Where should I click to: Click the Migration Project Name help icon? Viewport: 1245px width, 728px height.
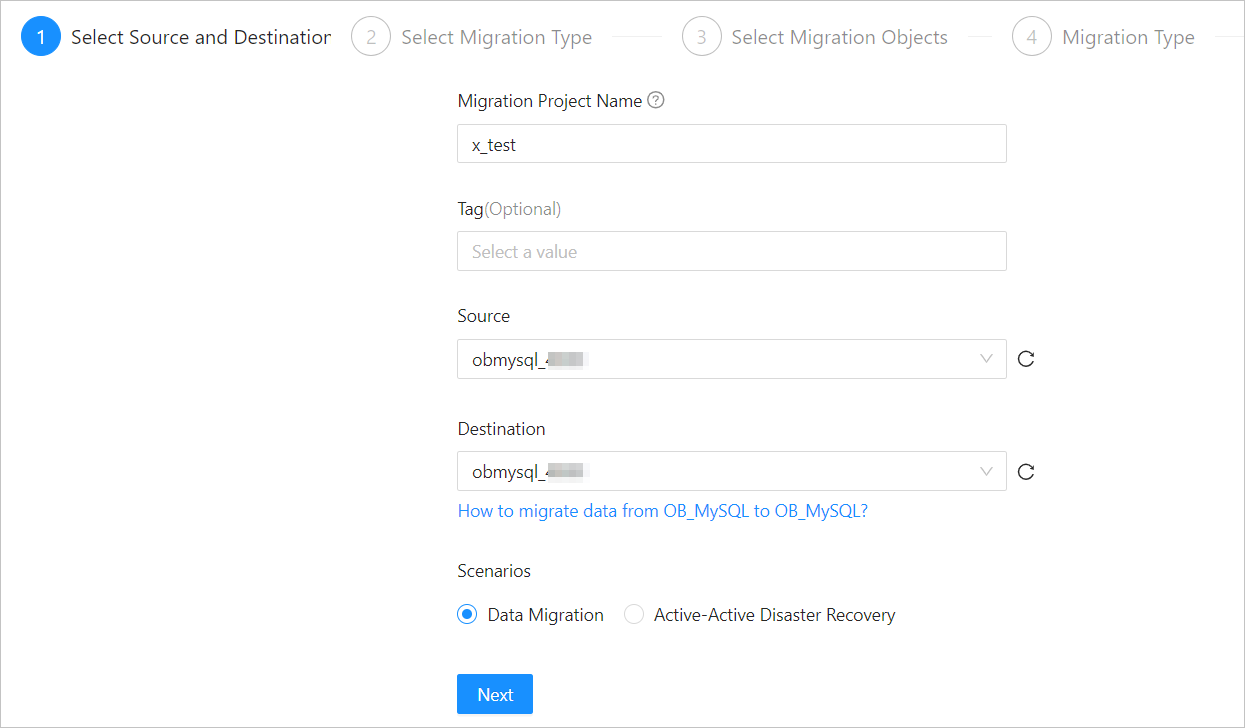[656, 100]
